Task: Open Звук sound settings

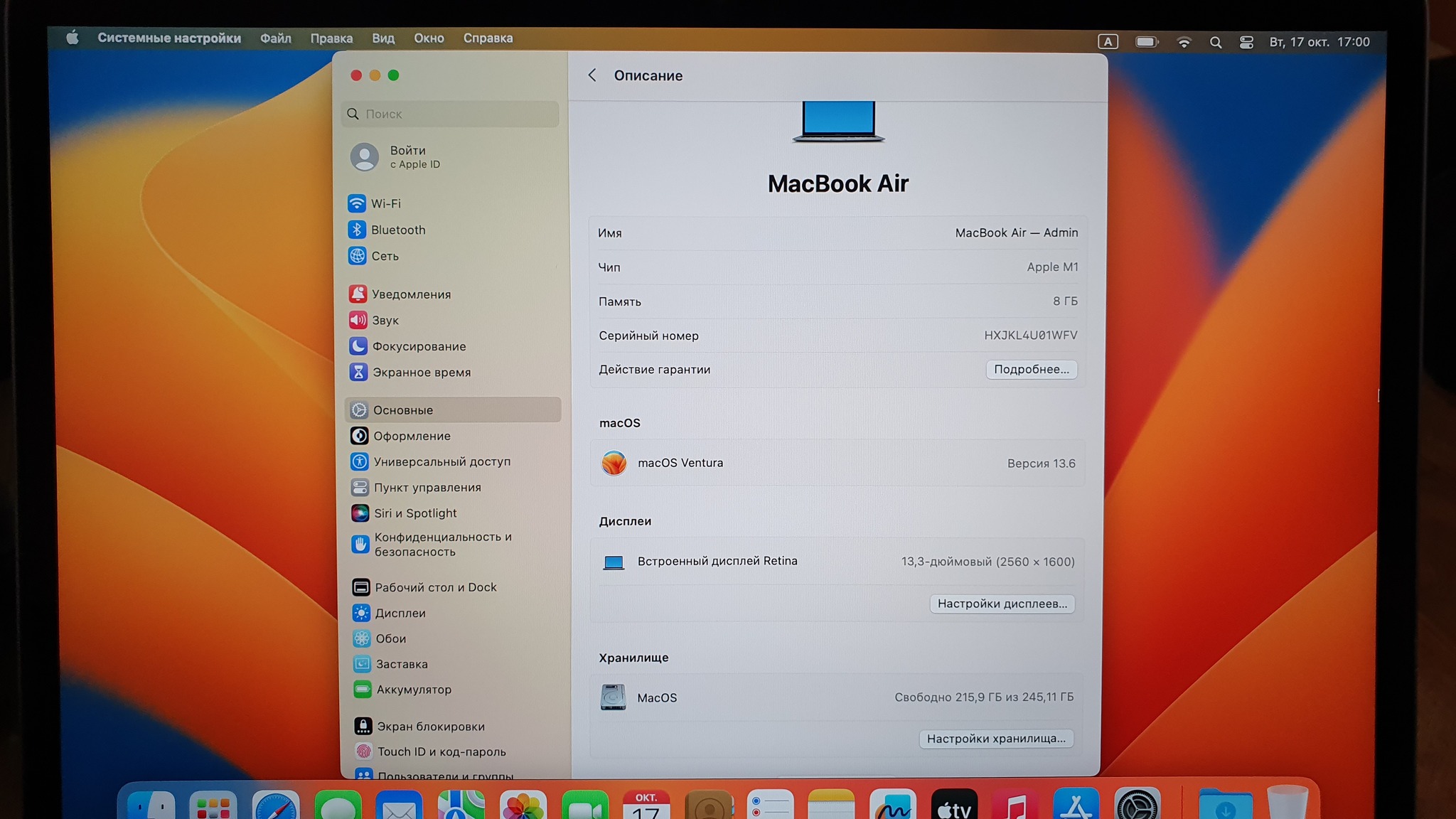Action: [x=385, y=321]
